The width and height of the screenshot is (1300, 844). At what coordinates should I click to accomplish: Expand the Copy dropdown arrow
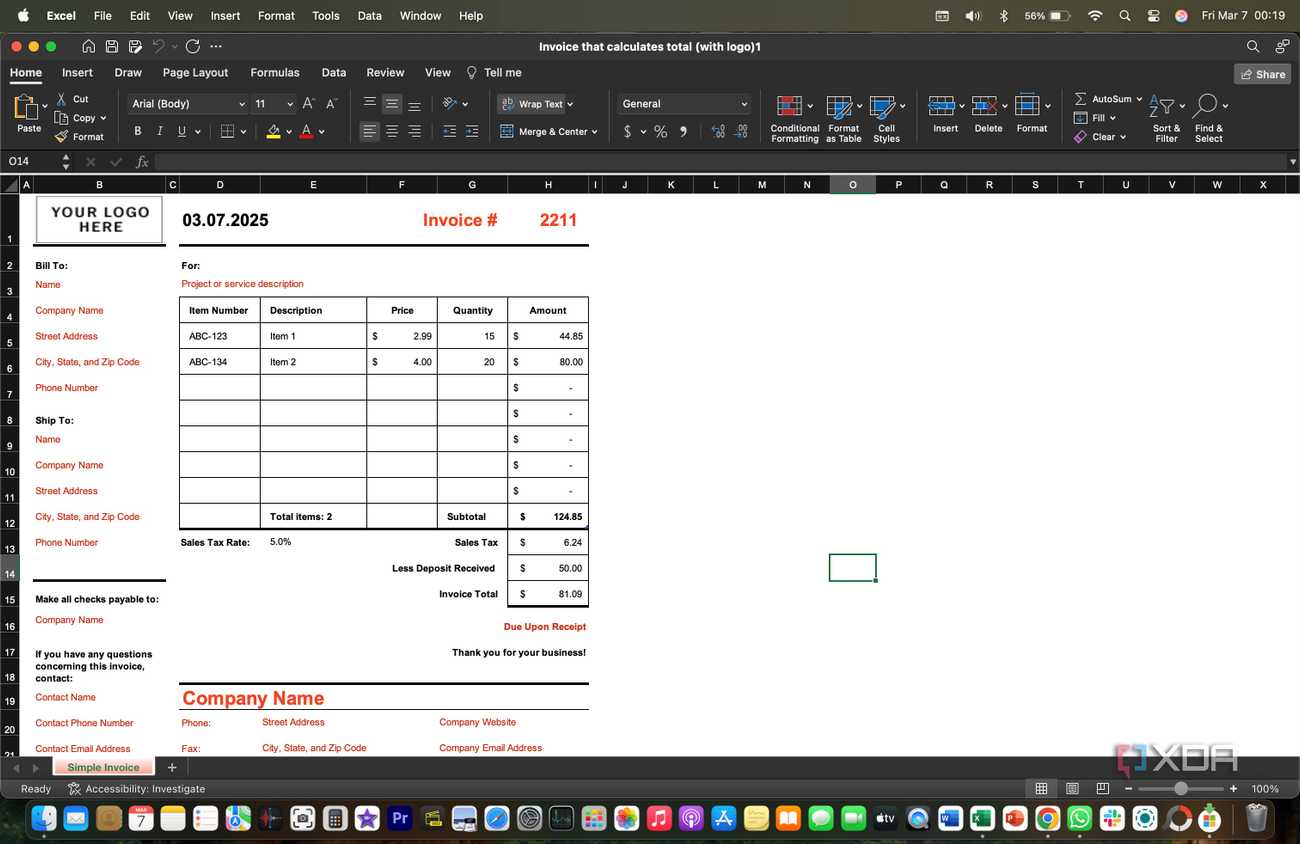click(x=103, y=118)
